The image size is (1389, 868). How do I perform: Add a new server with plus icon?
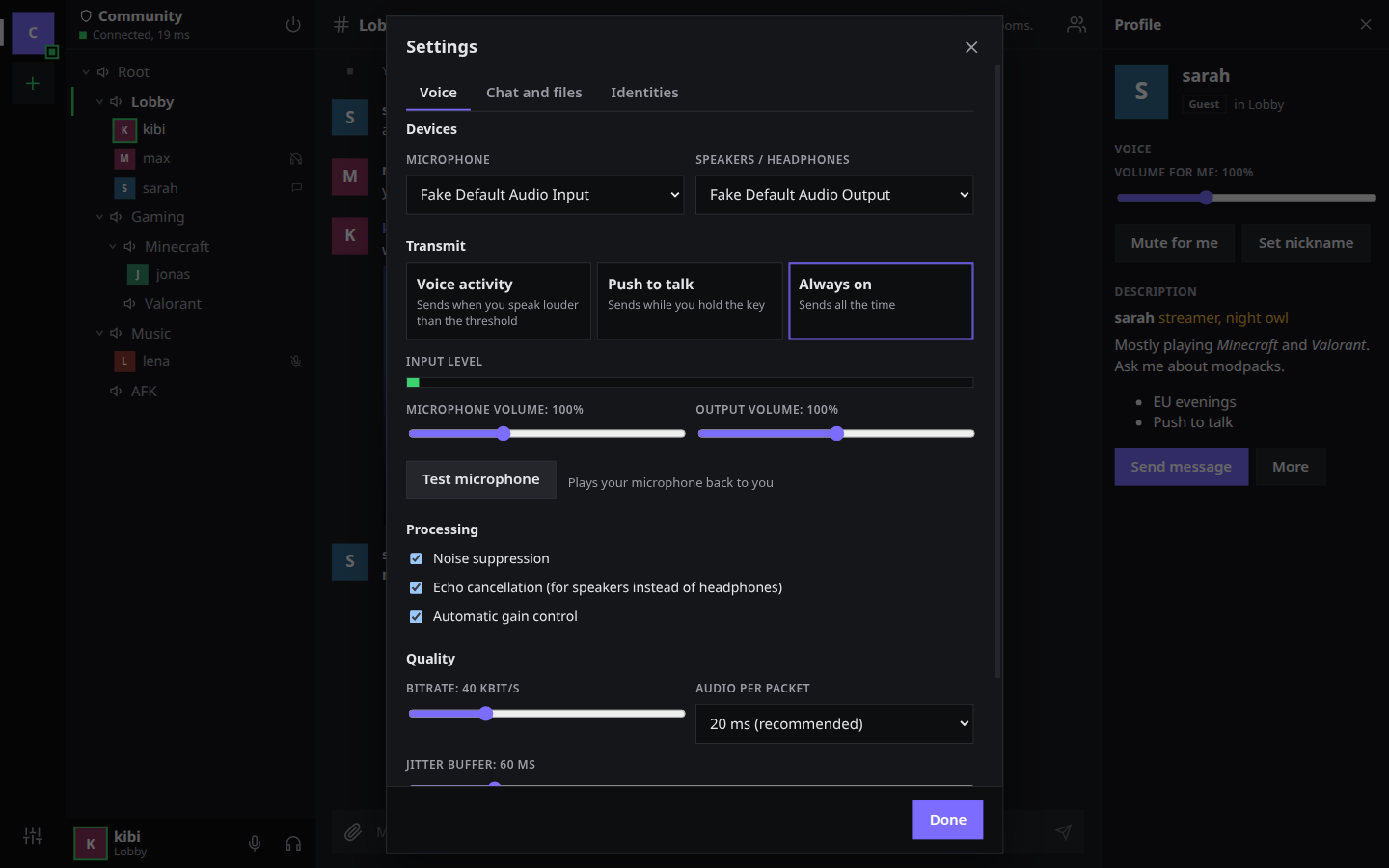(33, 84)
